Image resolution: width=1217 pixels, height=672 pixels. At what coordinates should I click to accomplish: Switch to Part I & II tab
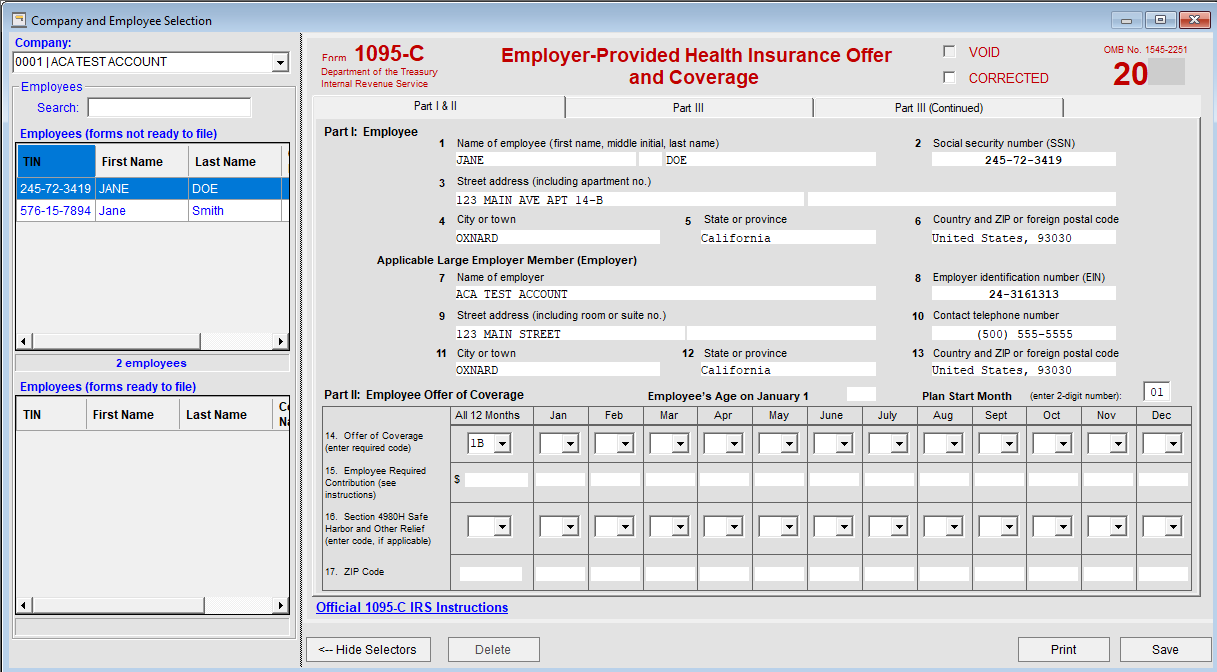438,106
